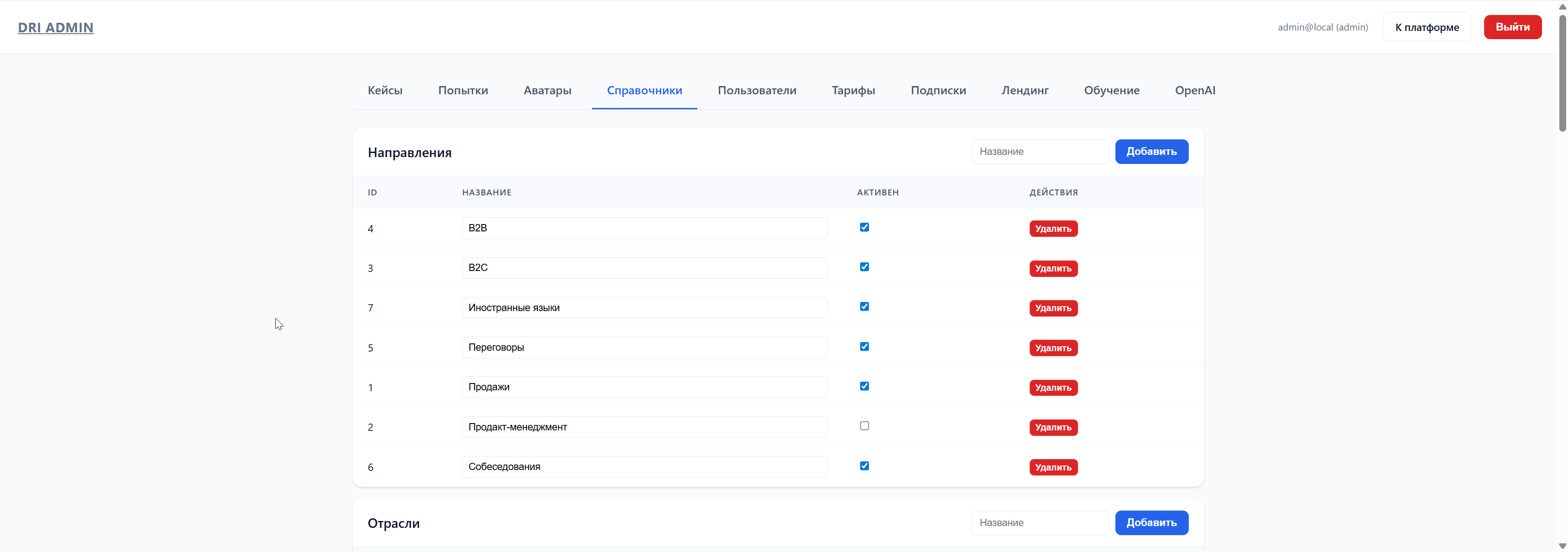Switch to the Пользователи tab
The height and width of the screenshot is (552, 1568).
pos(757,90)
